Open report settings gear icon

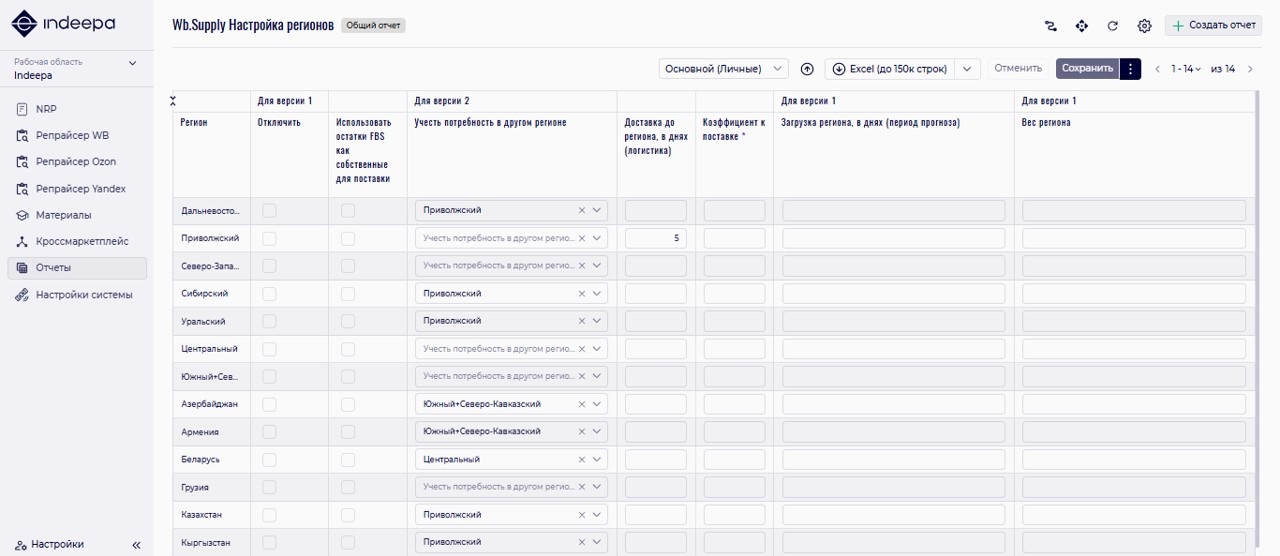tap(1144, 26)
